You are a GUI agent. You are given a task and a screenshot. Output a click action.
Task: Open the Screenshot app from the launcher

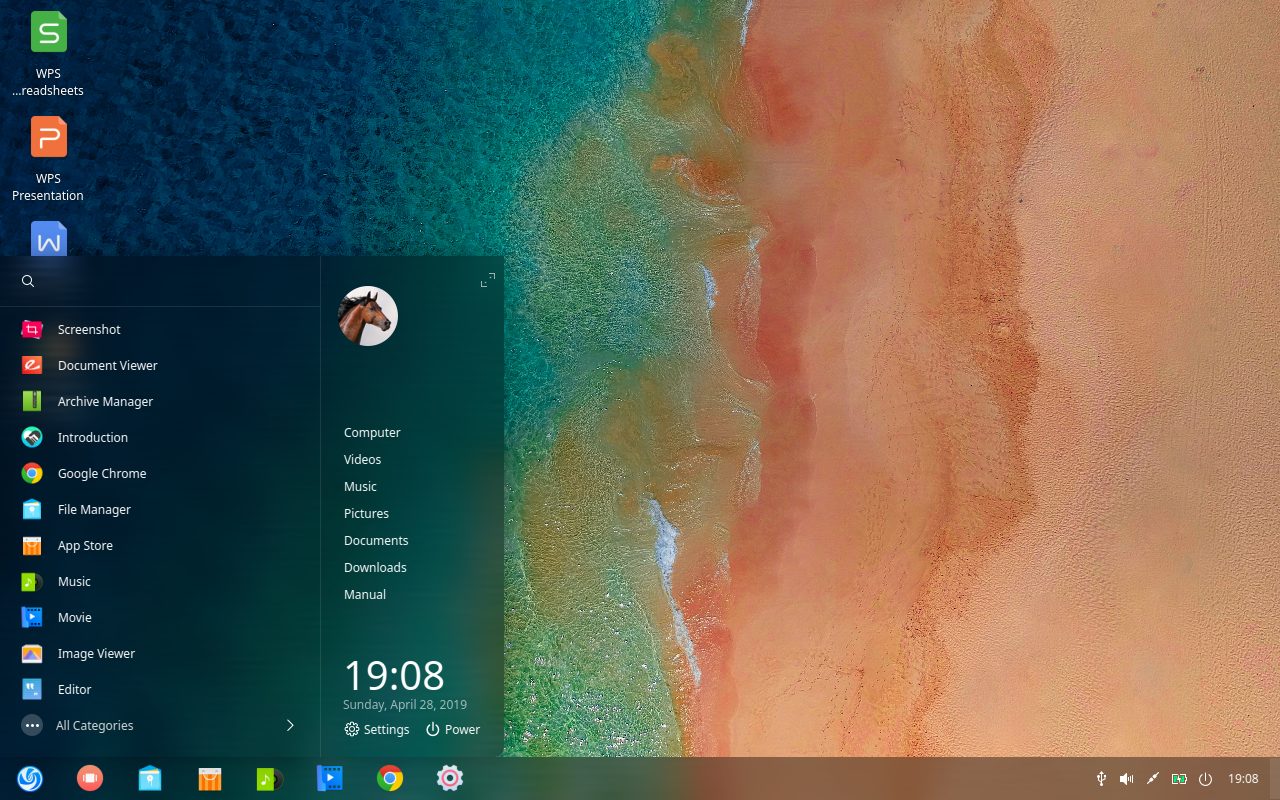tap(89, 329)
